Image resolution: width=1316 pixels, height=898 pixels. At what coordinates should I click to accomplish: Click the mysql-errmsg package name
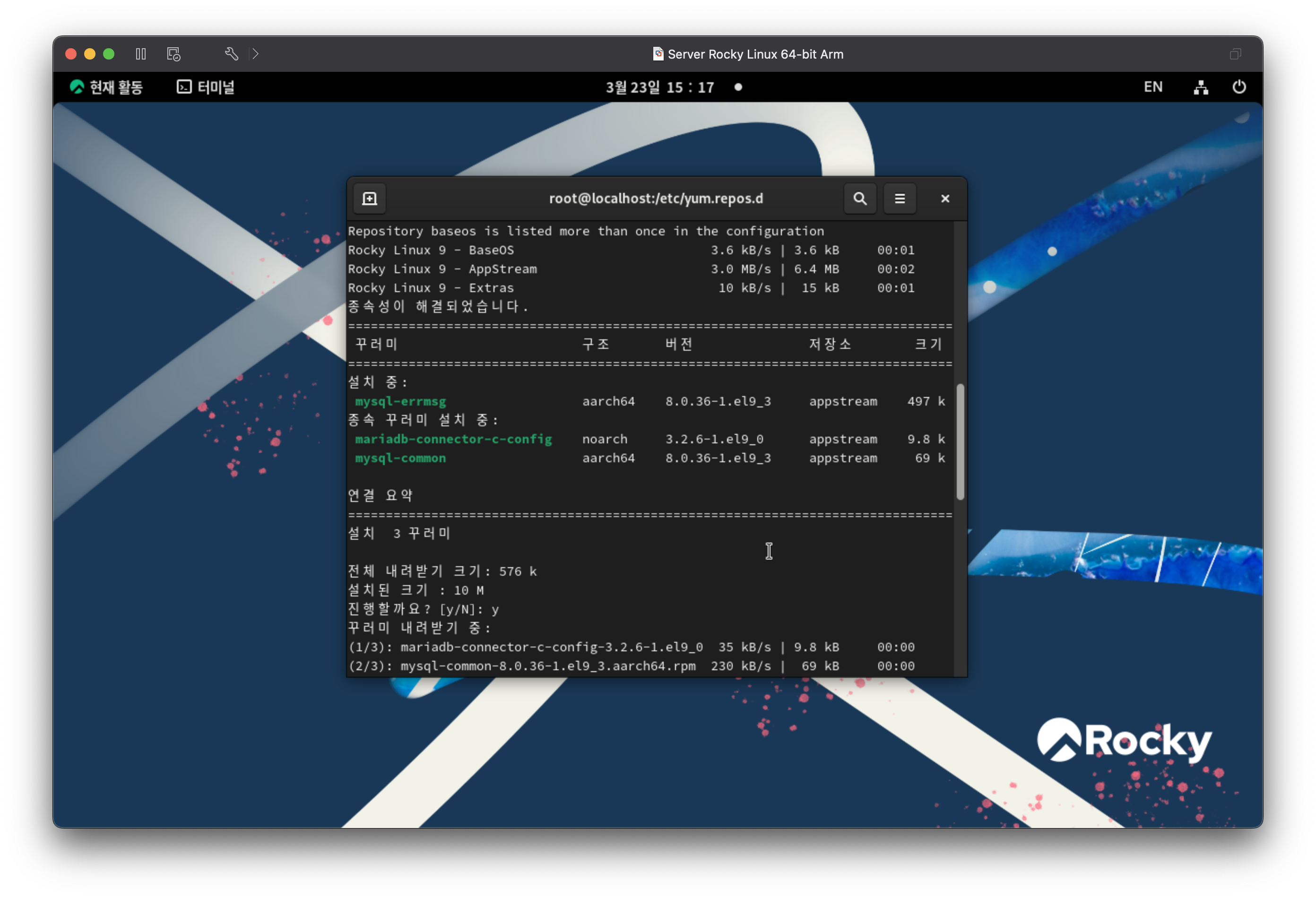click(x=400, y=401)
